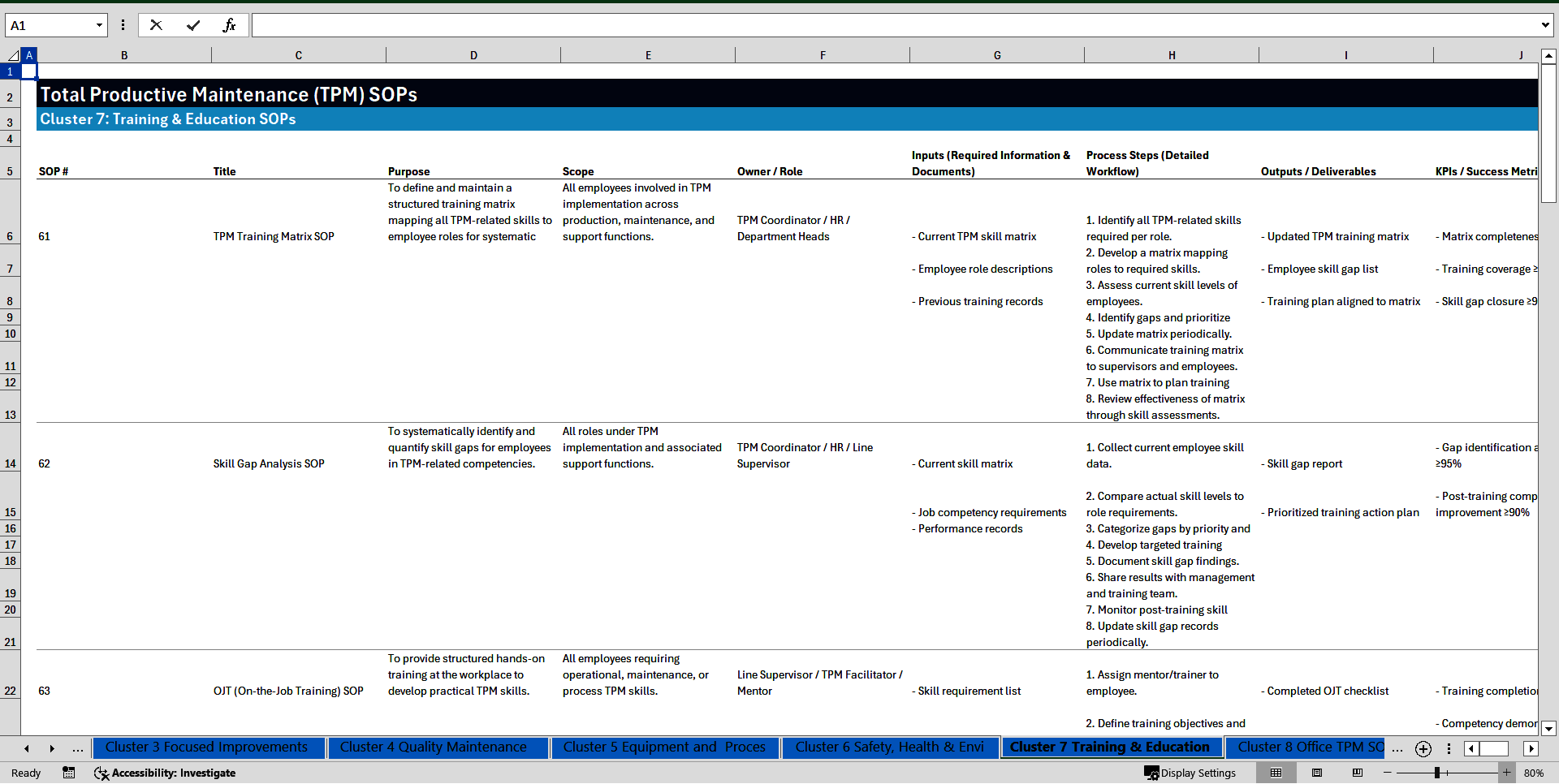
Task: Click the Cancel (X) icon beside the formula bar
Action: tap(156, 24)
